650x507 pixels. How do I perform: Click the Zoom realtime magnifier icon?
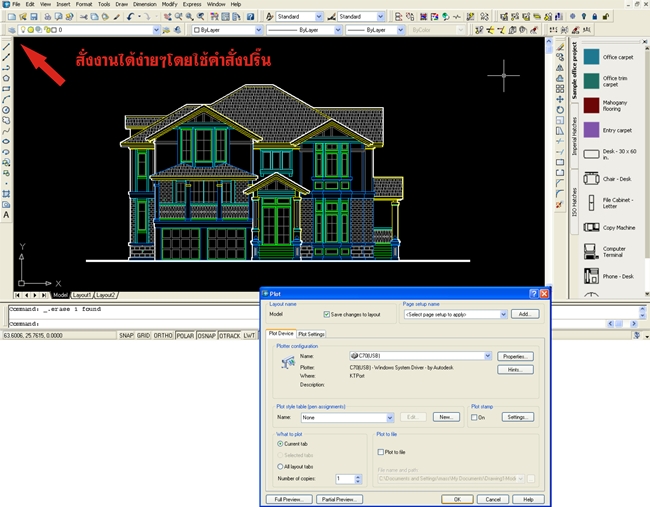coord(179,17)
